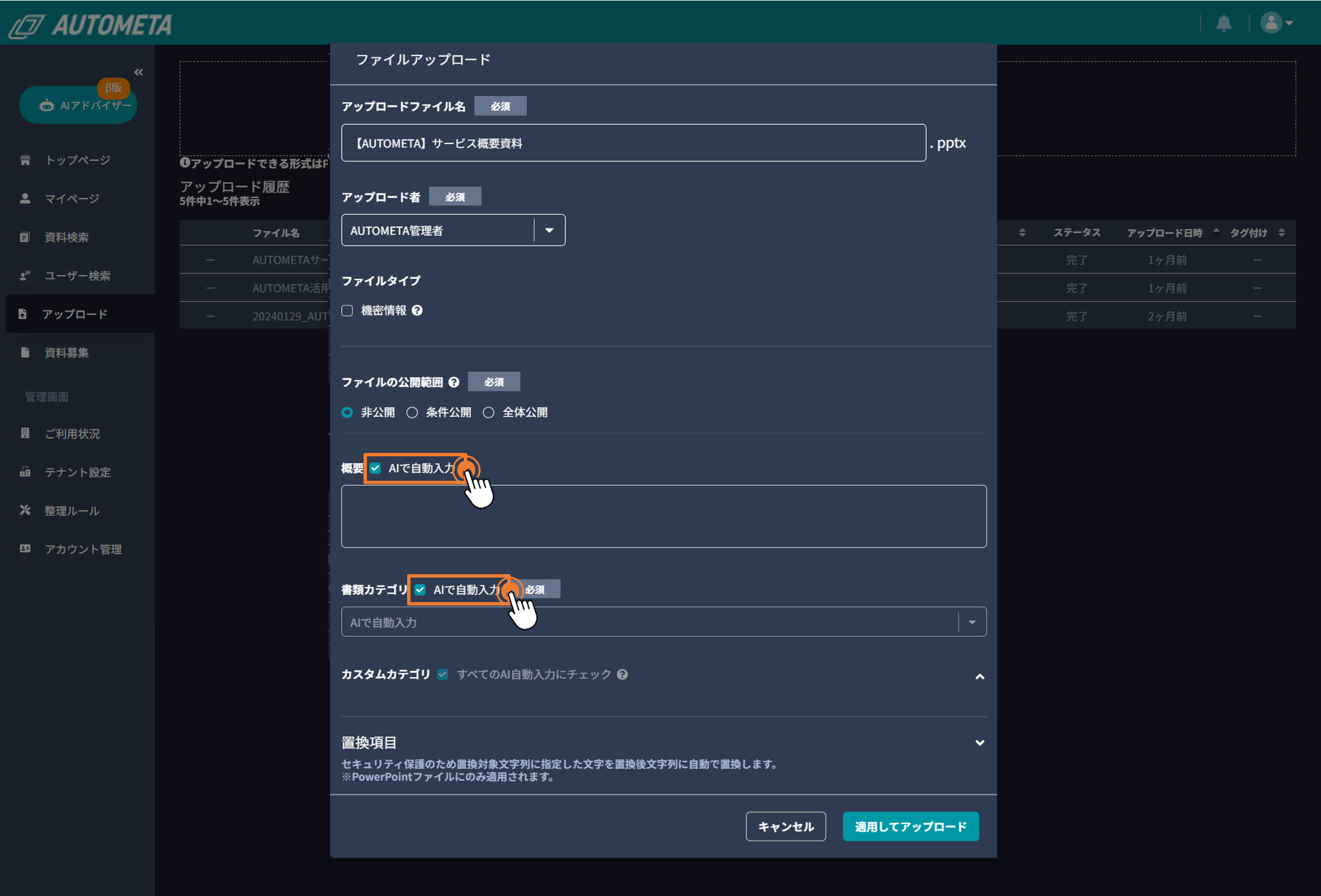Screen dimensions: 1321x896
Task: Click the ステータス column header
Action: tap(1076, 232)
